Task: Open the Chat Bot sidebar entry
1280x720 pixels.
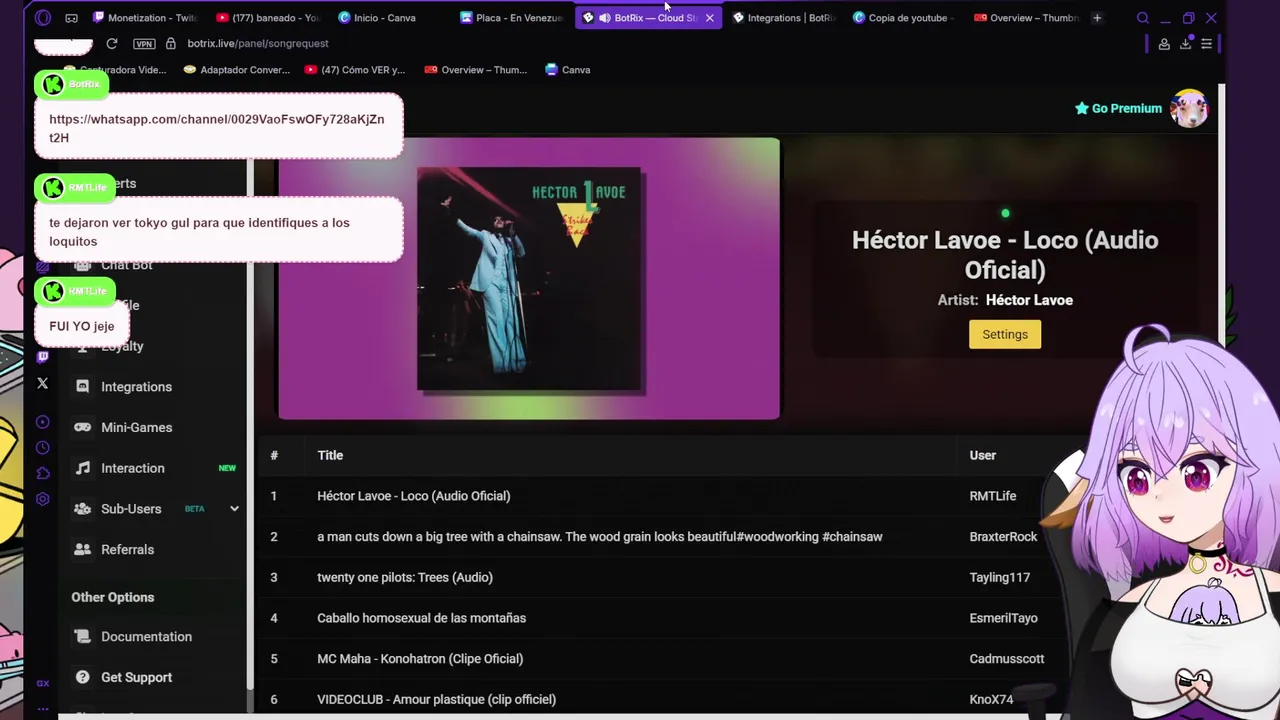Action: coord(126,265)
